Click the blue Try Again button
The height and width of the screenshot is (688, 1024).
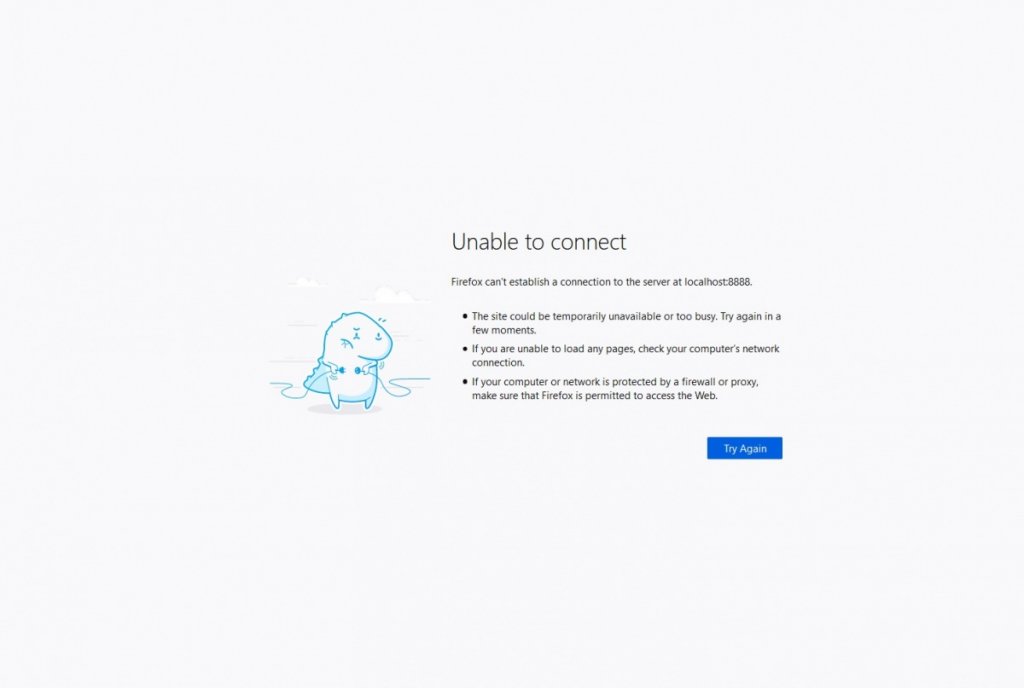[744, 448]
